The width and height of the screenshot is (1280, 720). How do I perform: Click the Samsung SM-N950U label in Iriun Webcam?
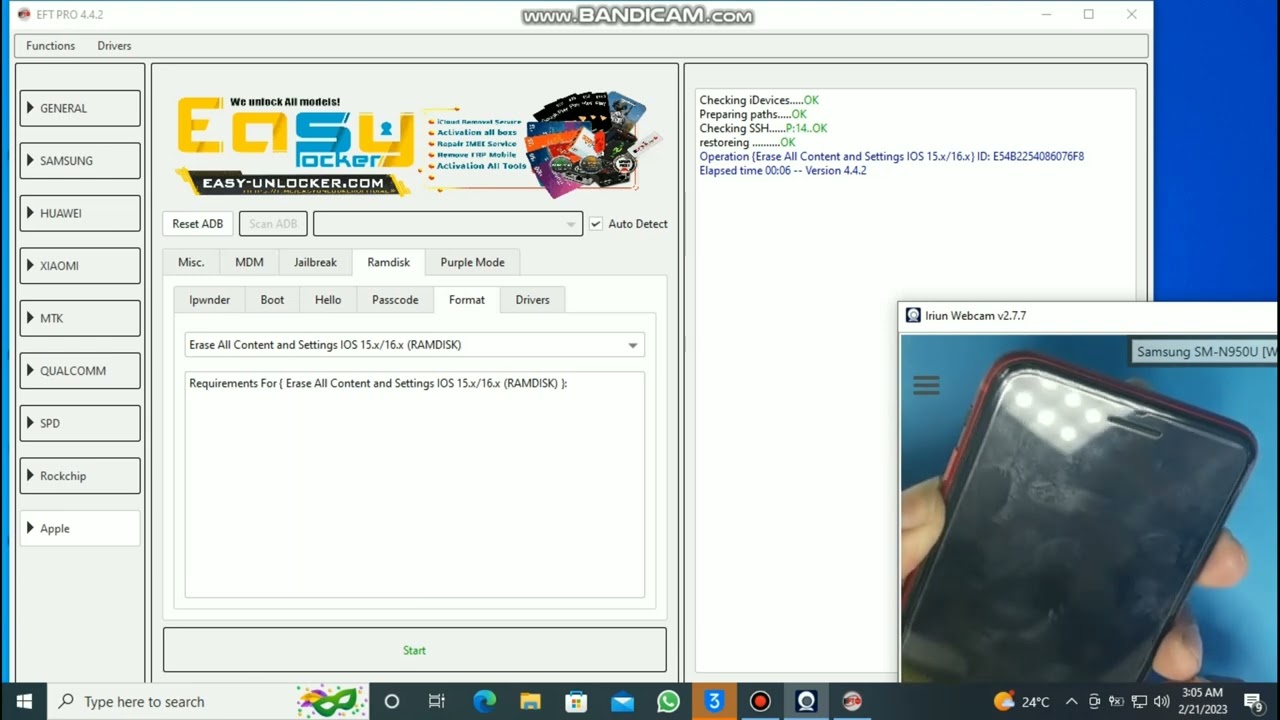(1206, 352)
